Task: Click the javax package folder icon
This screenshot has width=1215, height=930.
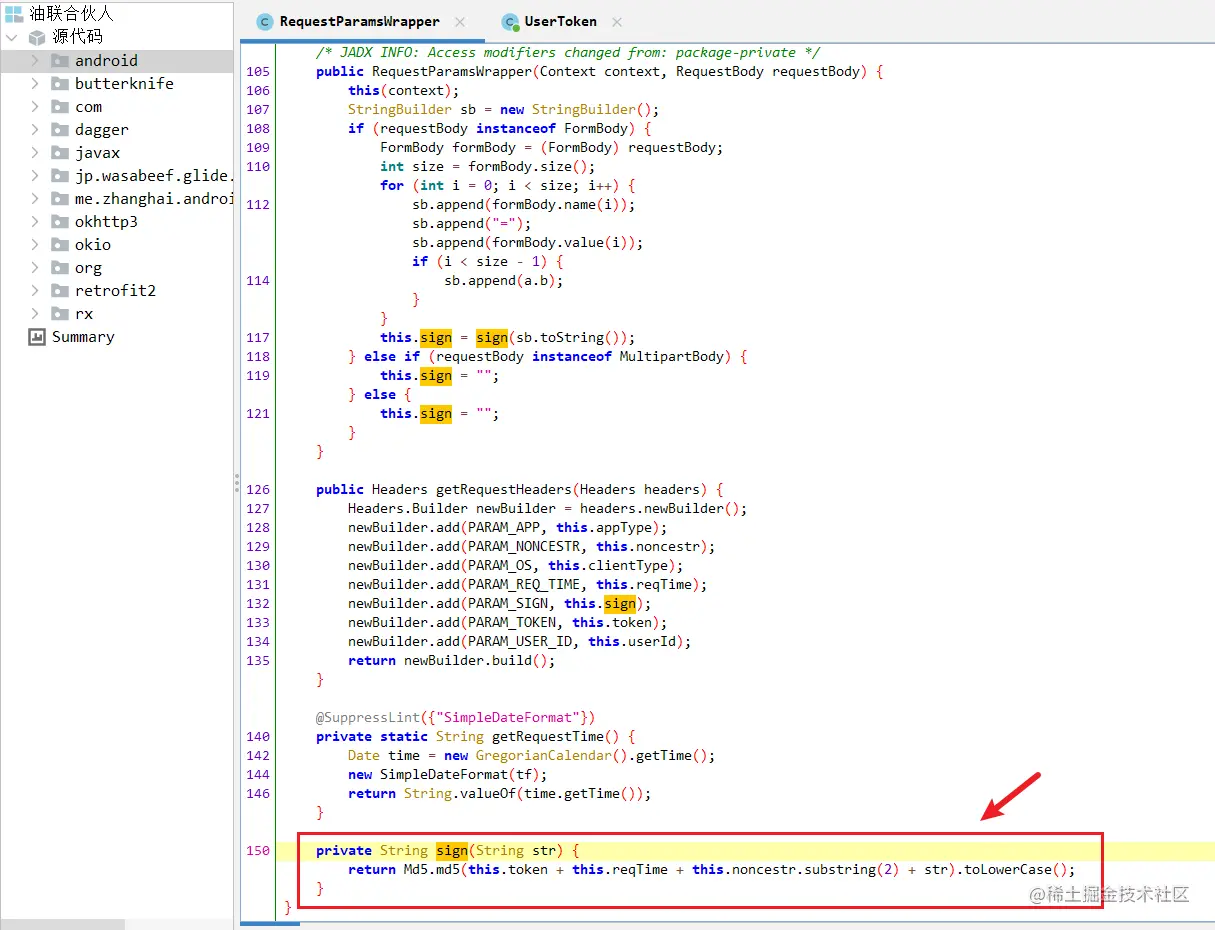Action: (x=60, y=152)
